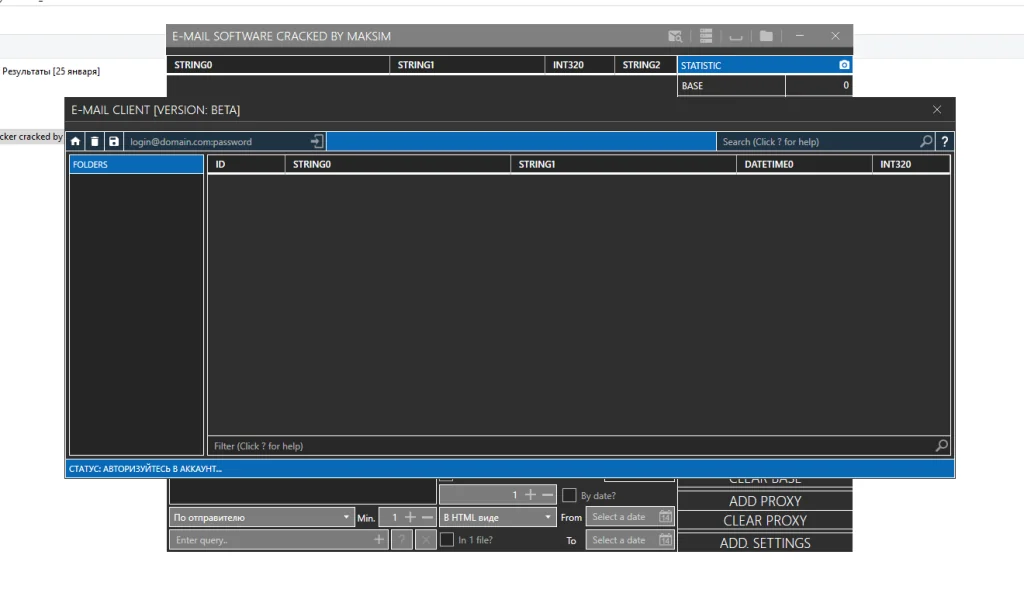Click the home icon in email client toolbar
Screen dimensions: 1024x607
pos(75,142)
